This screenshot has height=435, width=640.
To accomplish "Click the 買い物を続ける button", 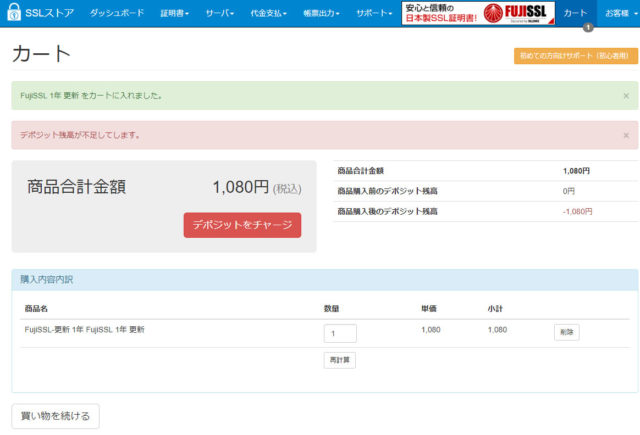I will [56, 416].
